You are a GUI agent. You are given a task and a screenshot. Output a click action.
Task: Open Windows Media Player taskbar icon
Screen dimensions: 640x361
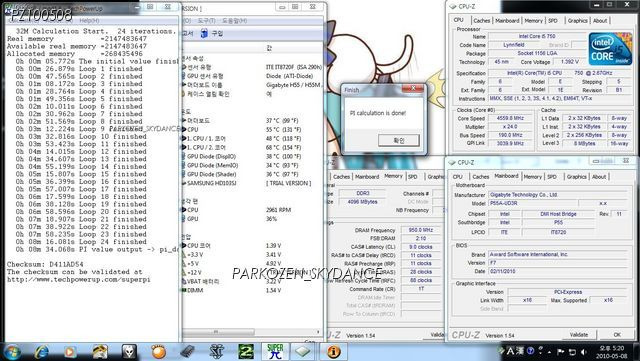click(x=70, y=352)
